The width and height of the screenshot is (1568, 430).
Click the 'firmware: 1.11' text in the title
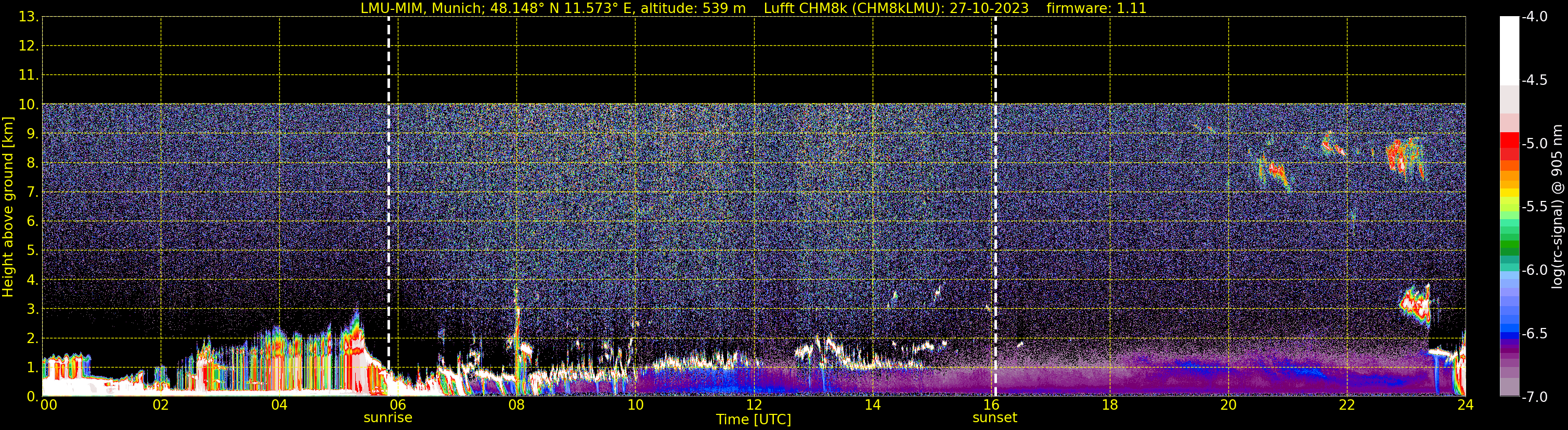point(1096,8)
